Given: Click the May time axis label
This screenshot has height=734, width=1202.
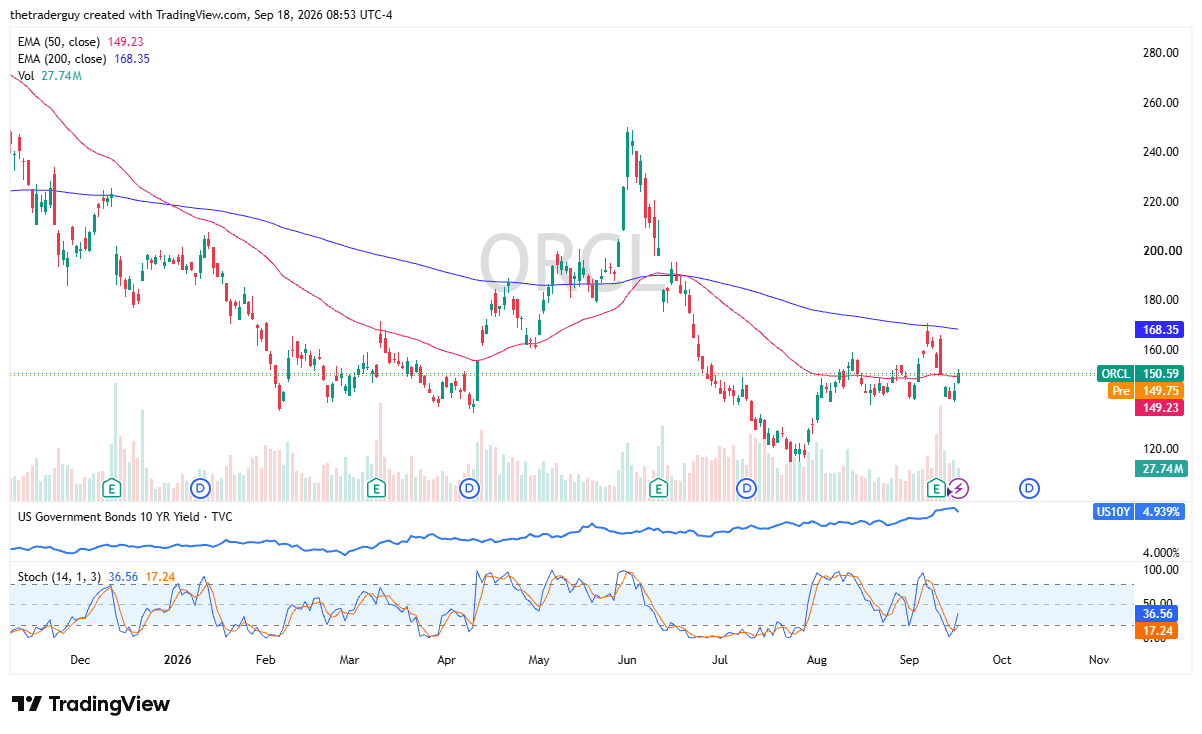Looking at the screenshot, I should pyautogui.click(x=539, y=660).
